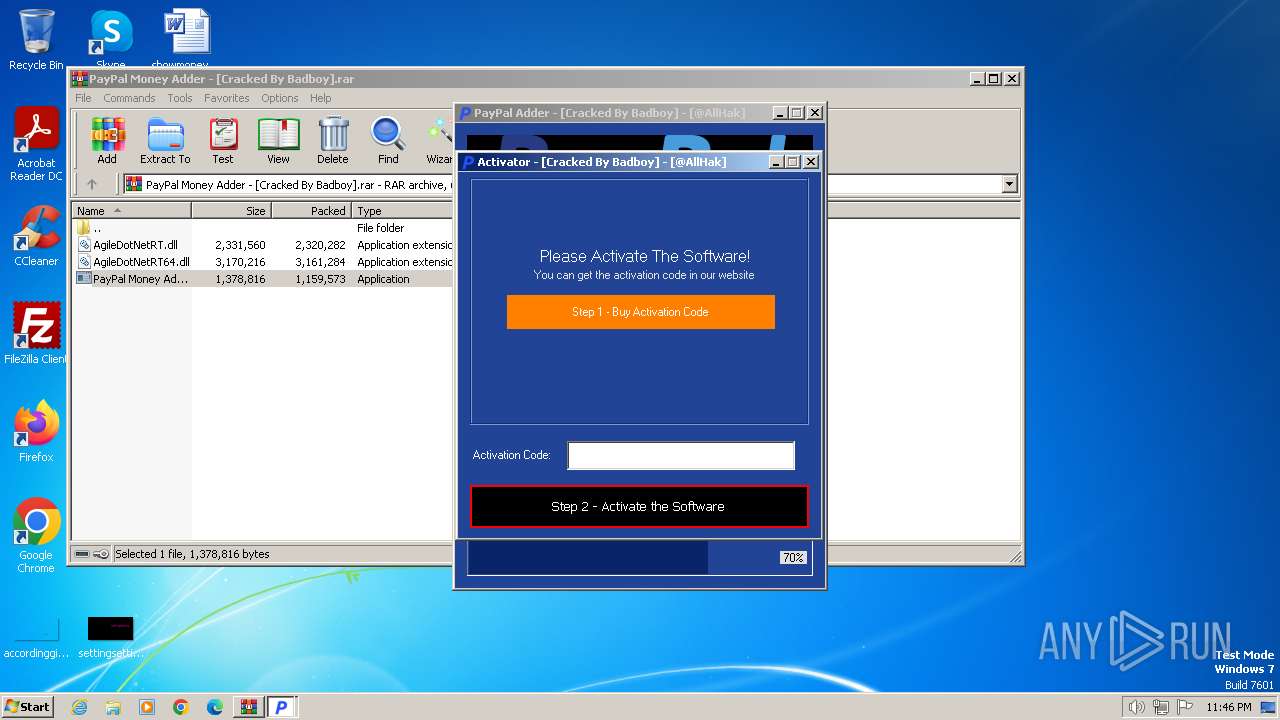Click the taskbar clock showing 11:46 PM
Screen dimensions: 1280x720
pos(1229,707)
